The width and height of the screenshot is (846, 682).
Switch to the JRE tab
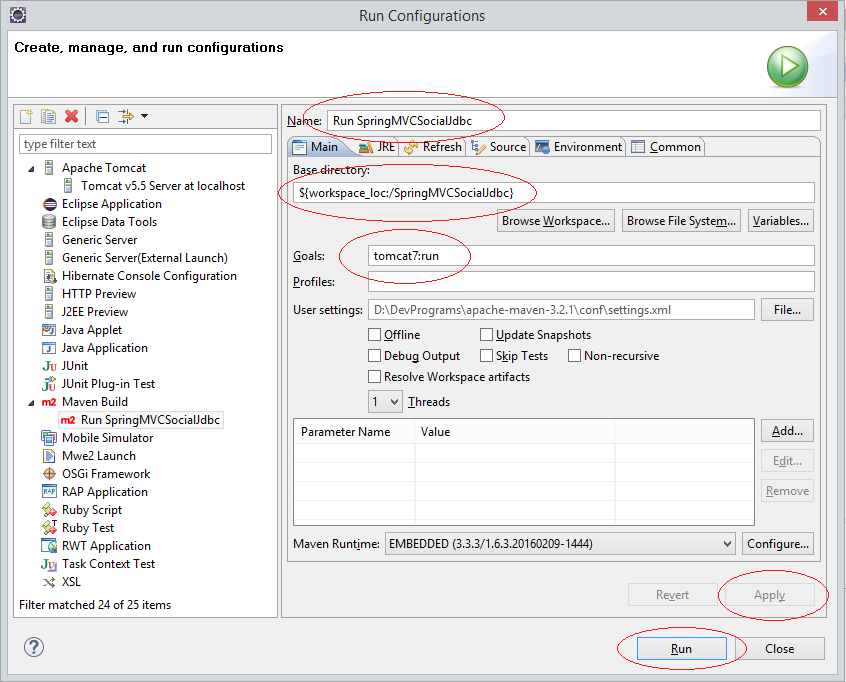click(377, 147)
